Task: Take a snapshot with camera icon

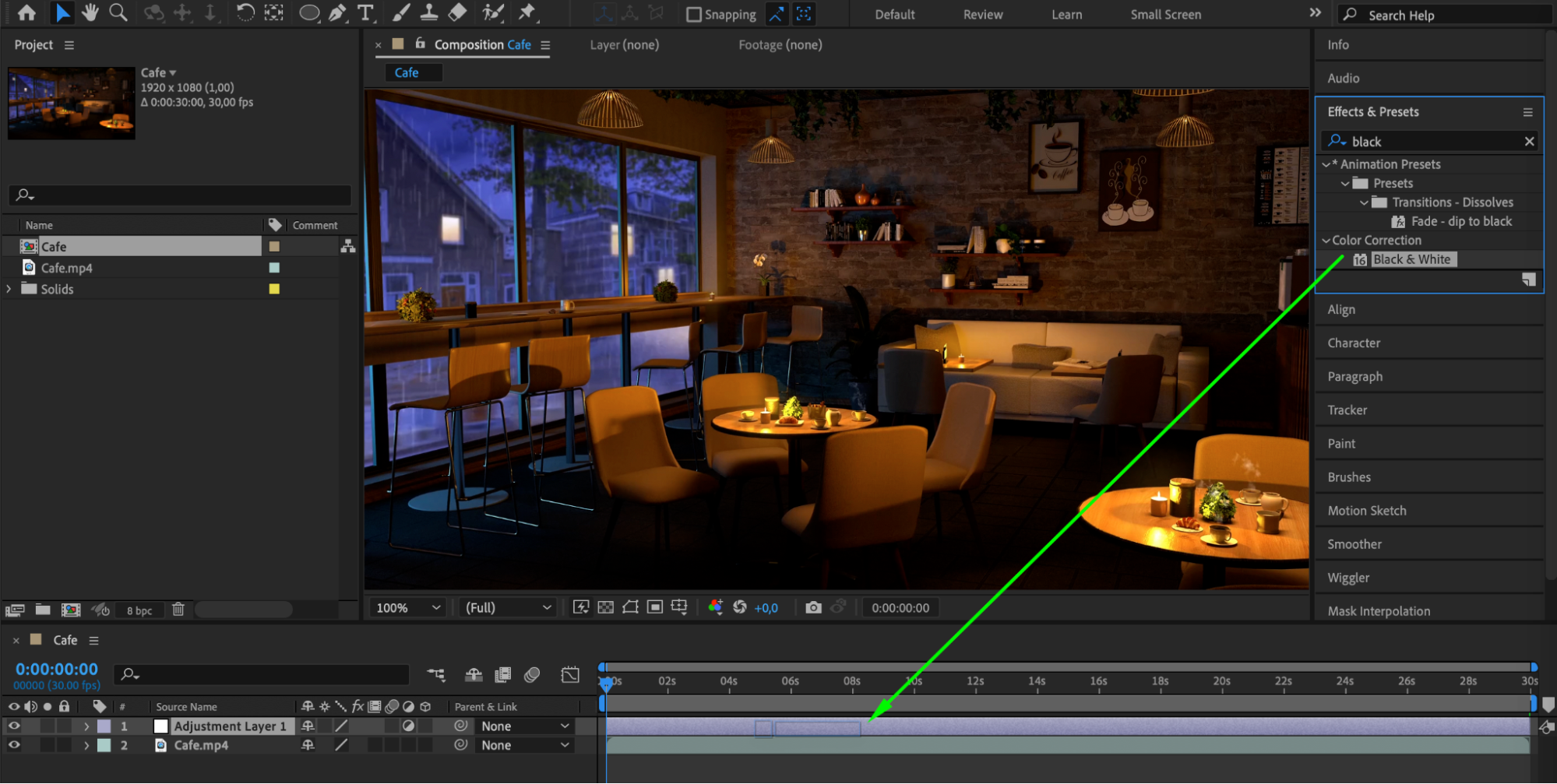Action: (813, 607)
